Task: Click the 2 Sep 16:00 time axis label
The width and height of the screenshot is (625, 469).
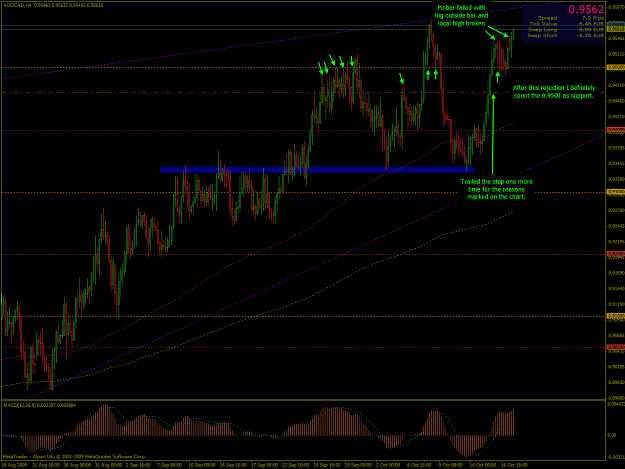Action: click(x=138, y=465)
